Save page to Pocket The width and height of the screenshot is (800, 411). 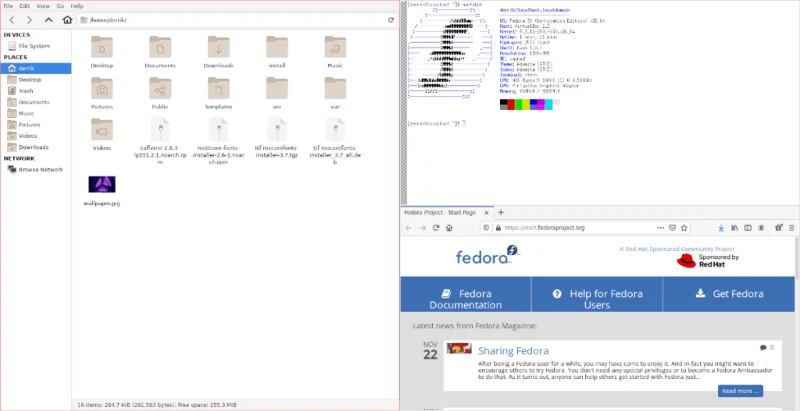[672, 228]
